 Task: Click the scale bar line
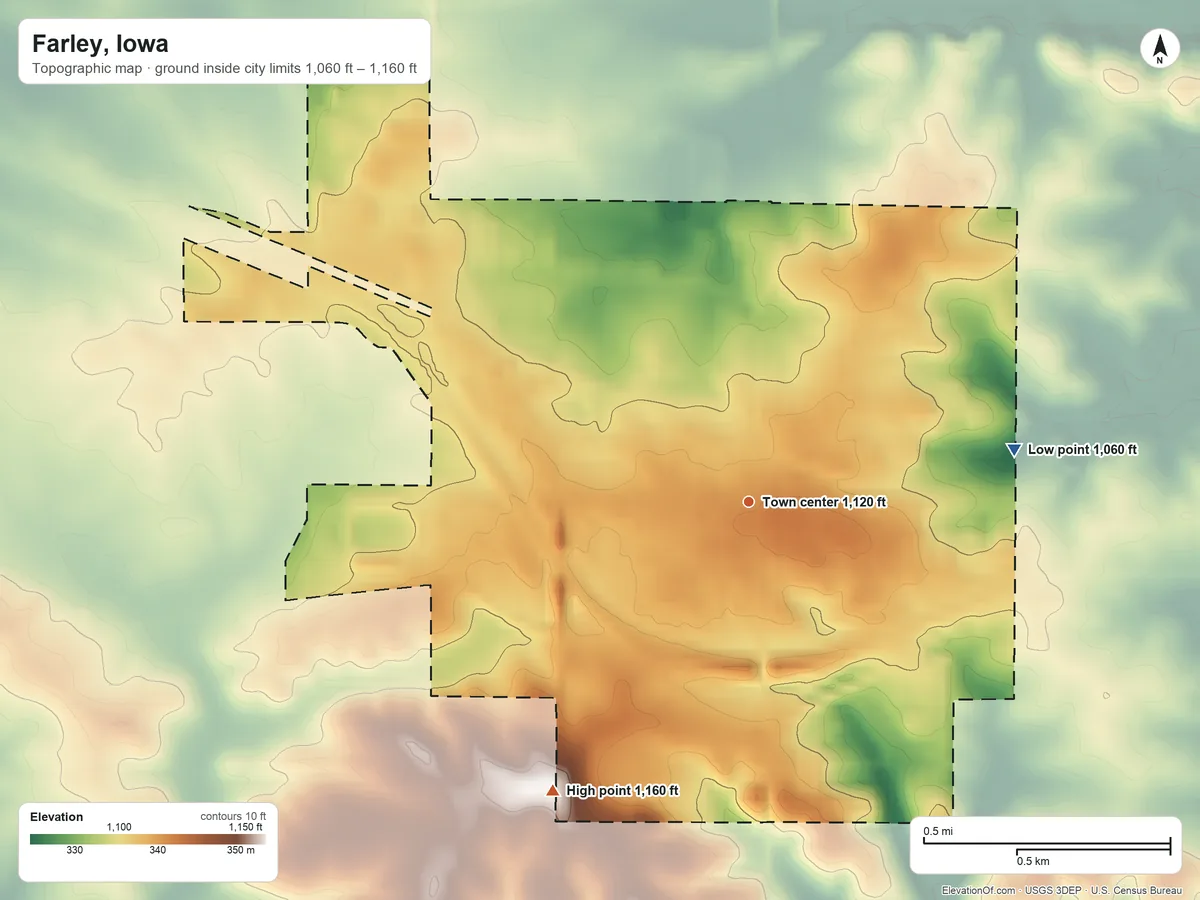(1046, 847)
